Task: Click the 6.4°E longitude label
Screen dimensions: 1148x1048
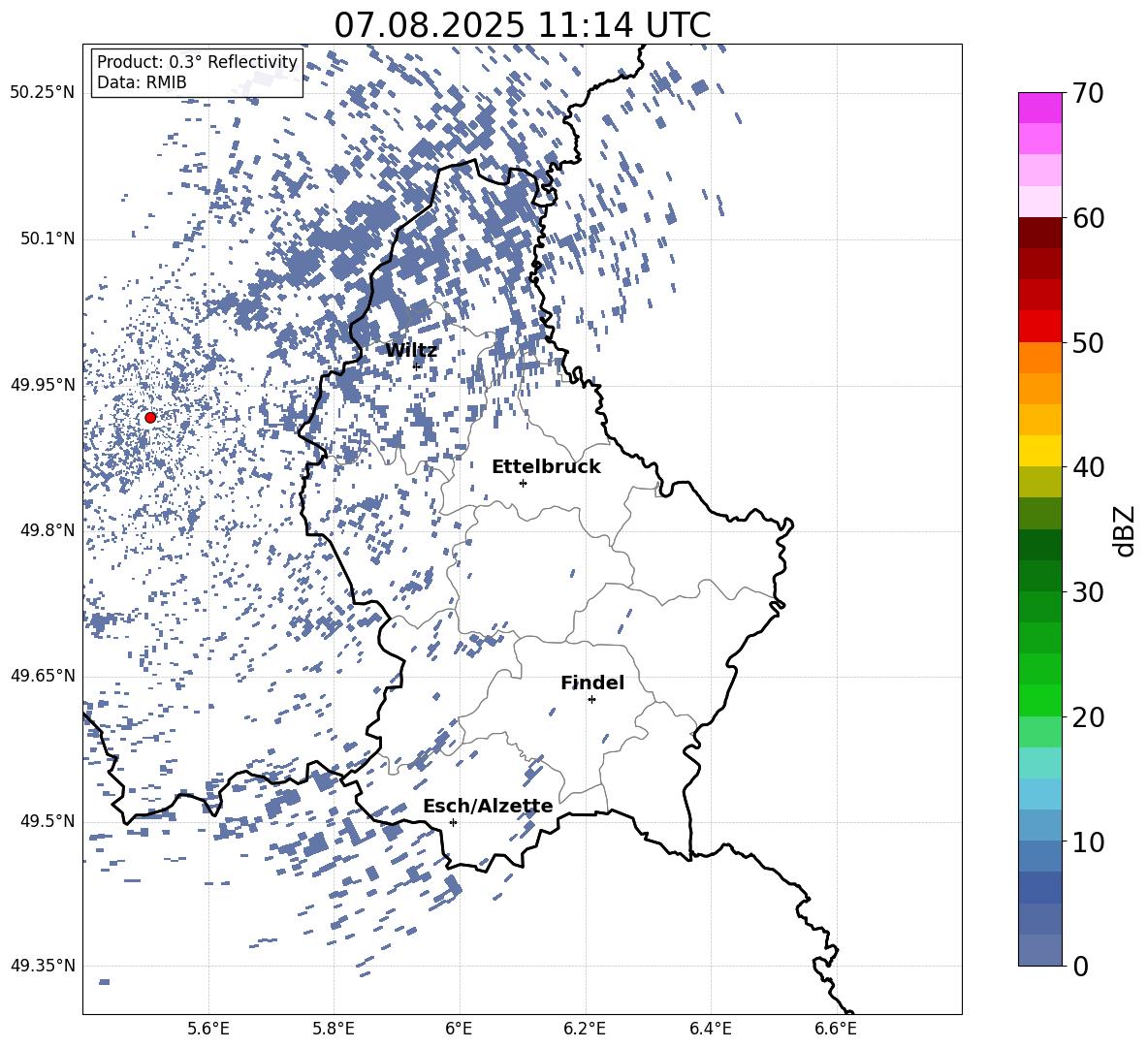Action: pyautogui.click(x=711, y=1030)
